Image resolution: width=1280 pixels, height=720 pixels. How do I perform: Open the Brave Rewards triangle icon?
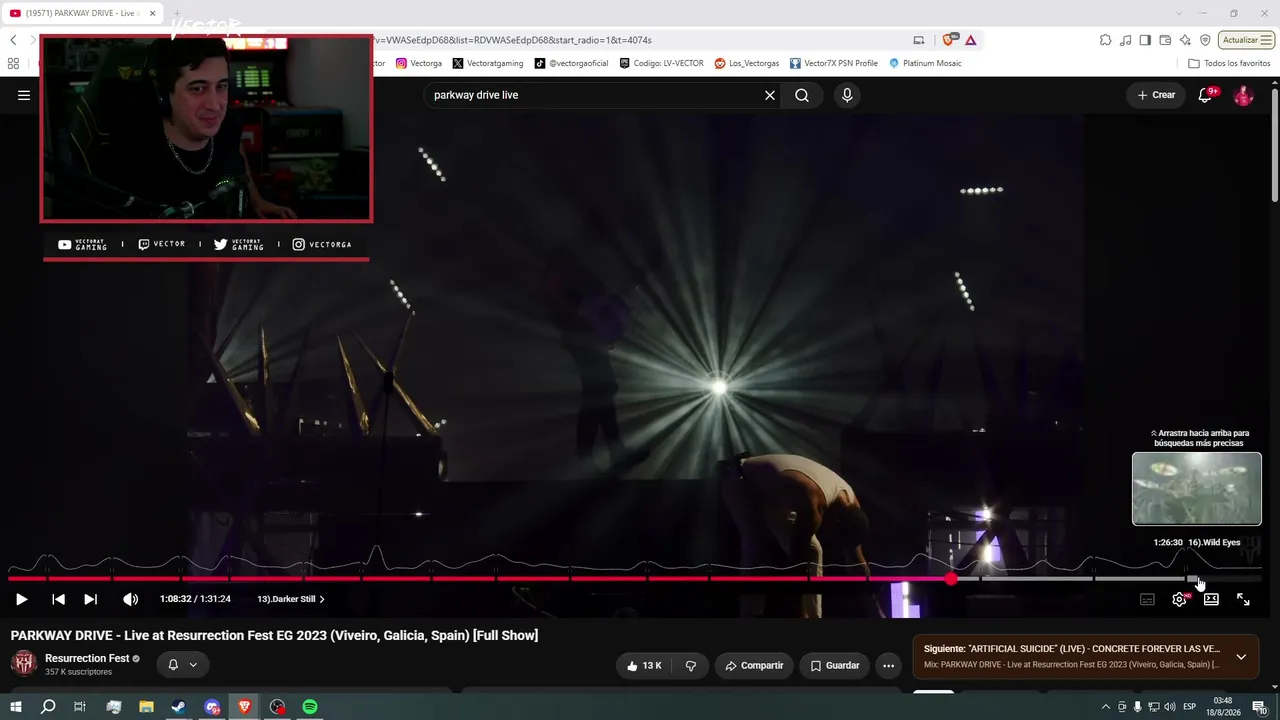970,40
